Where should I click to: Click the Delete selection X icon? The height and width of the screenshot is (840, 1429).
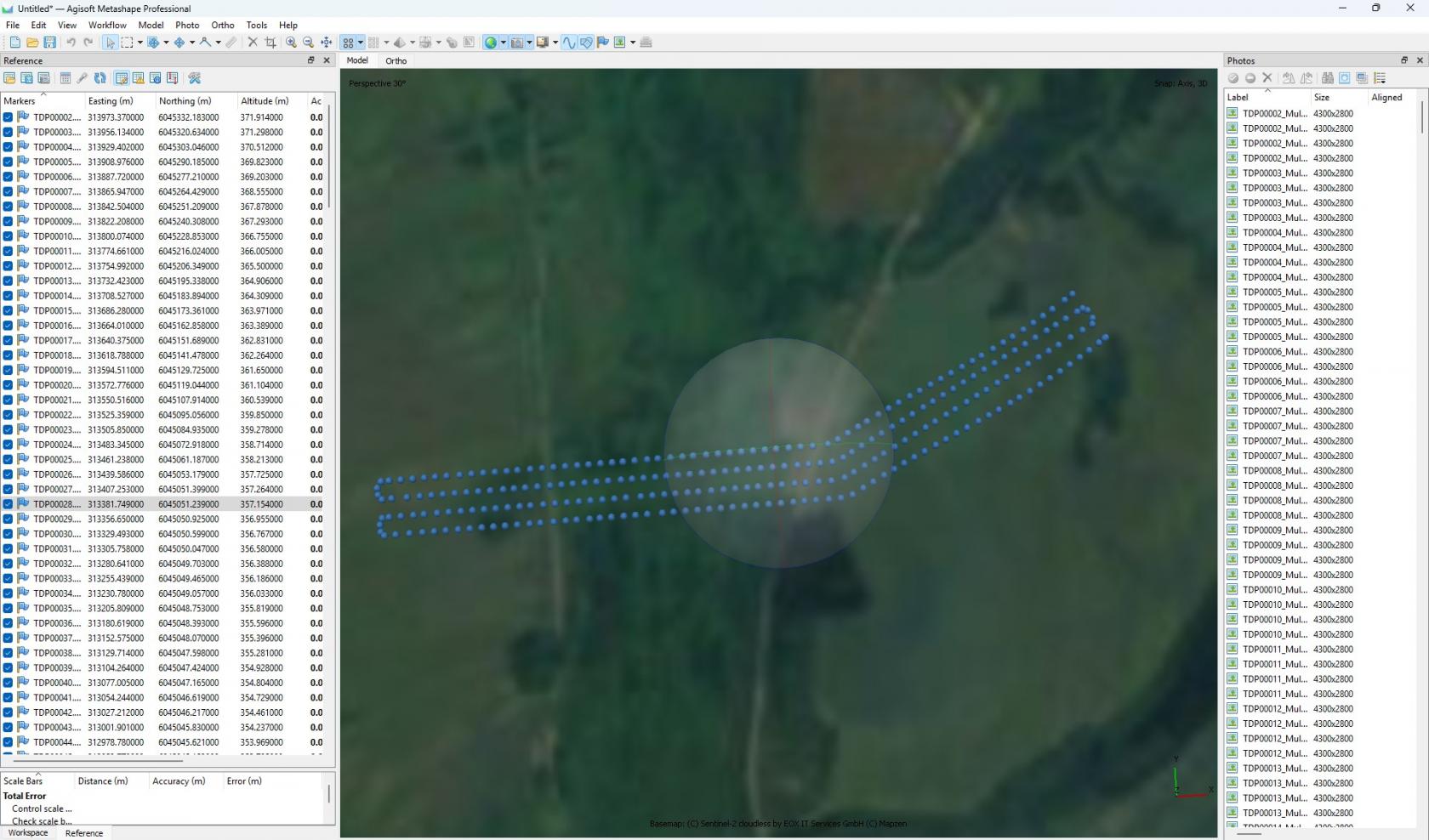coord(253,43)
